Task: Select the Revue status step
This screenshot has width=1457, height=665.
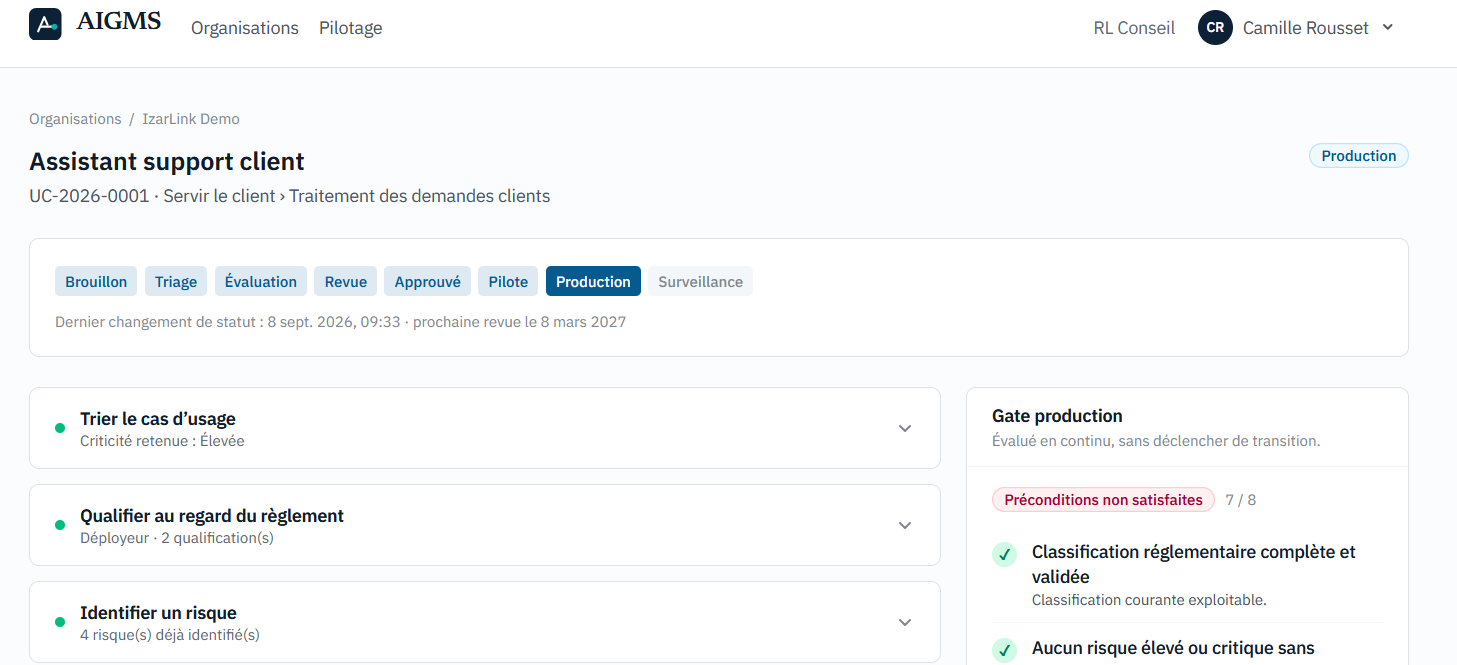Action: pos(346,281)
